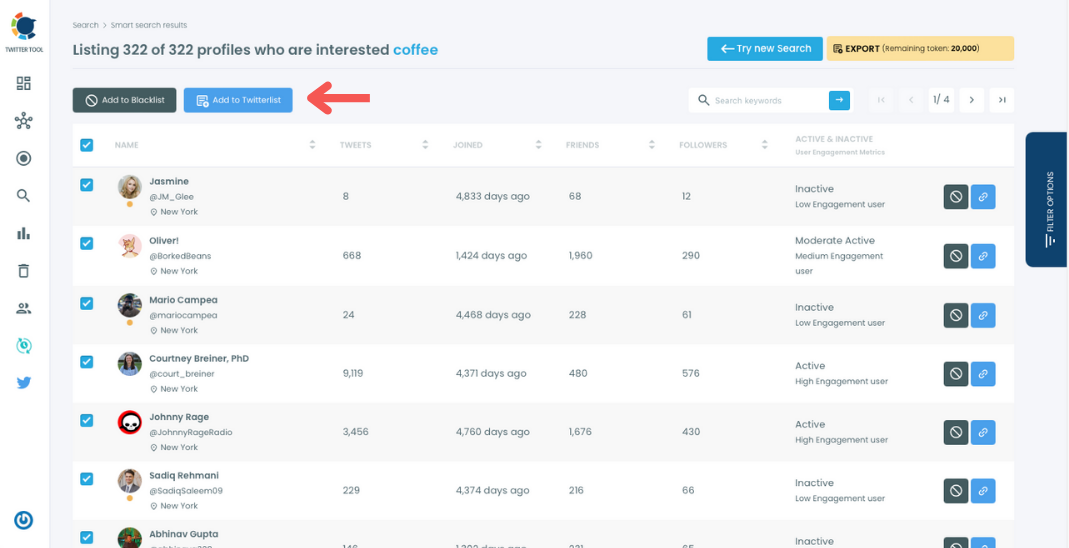
Task: Click the trash bin icon in sidebar
Action: pos(24,271)
